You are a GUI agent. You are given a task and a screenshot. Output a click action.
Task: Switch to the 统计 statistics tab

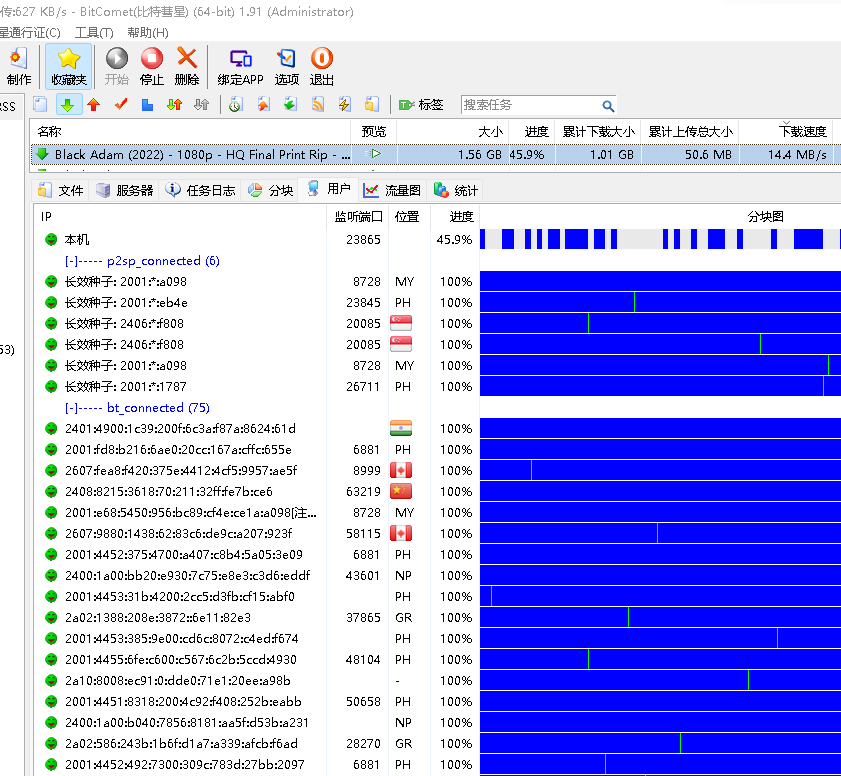pyautogui.click(x=455, y=190)
